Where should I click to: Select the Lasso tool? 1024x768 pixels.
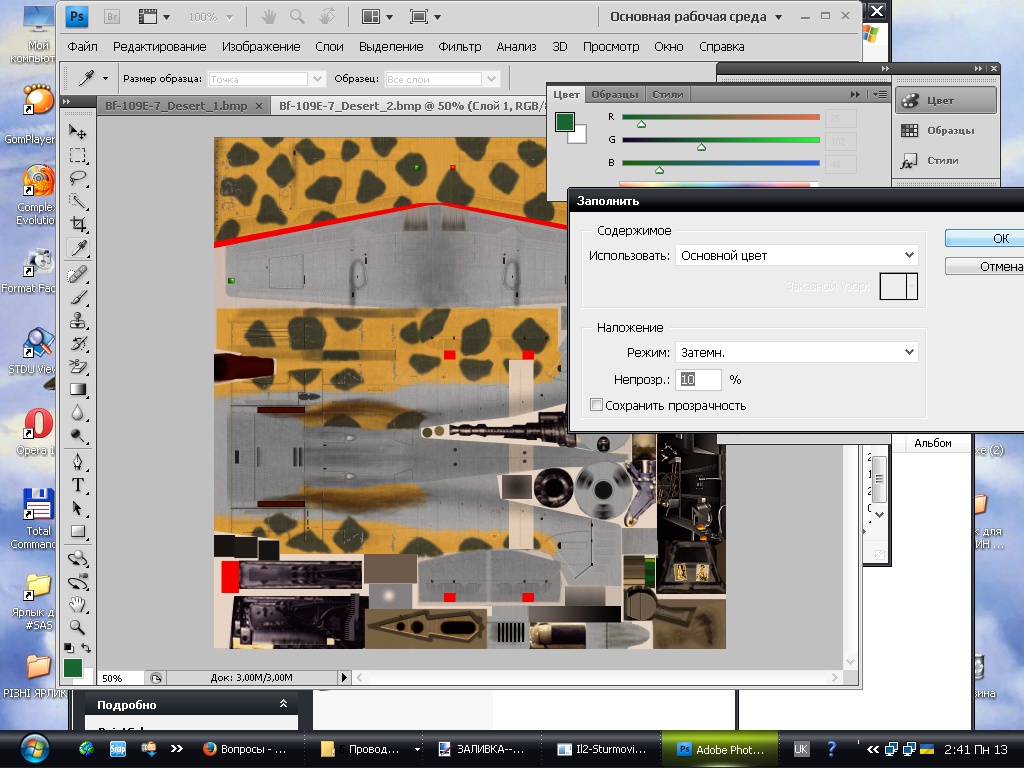[78, 178]
